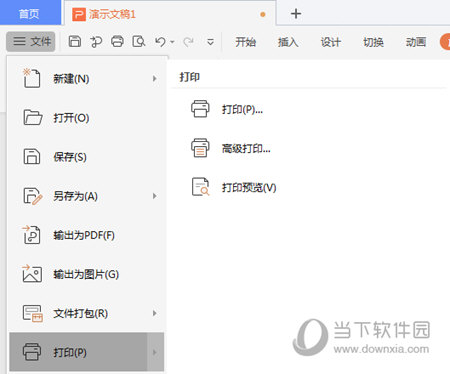The width and height of the screenshot is (450, 374).
Task: Click 打印预览(V) in the print submenu
Action: point(249,187)
